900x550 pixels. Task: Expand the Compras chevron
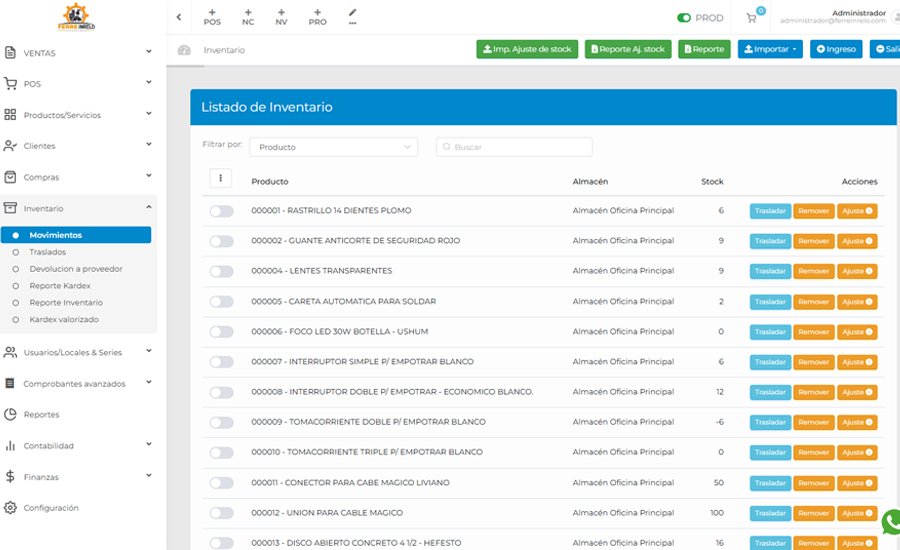(x=149, y=175)
